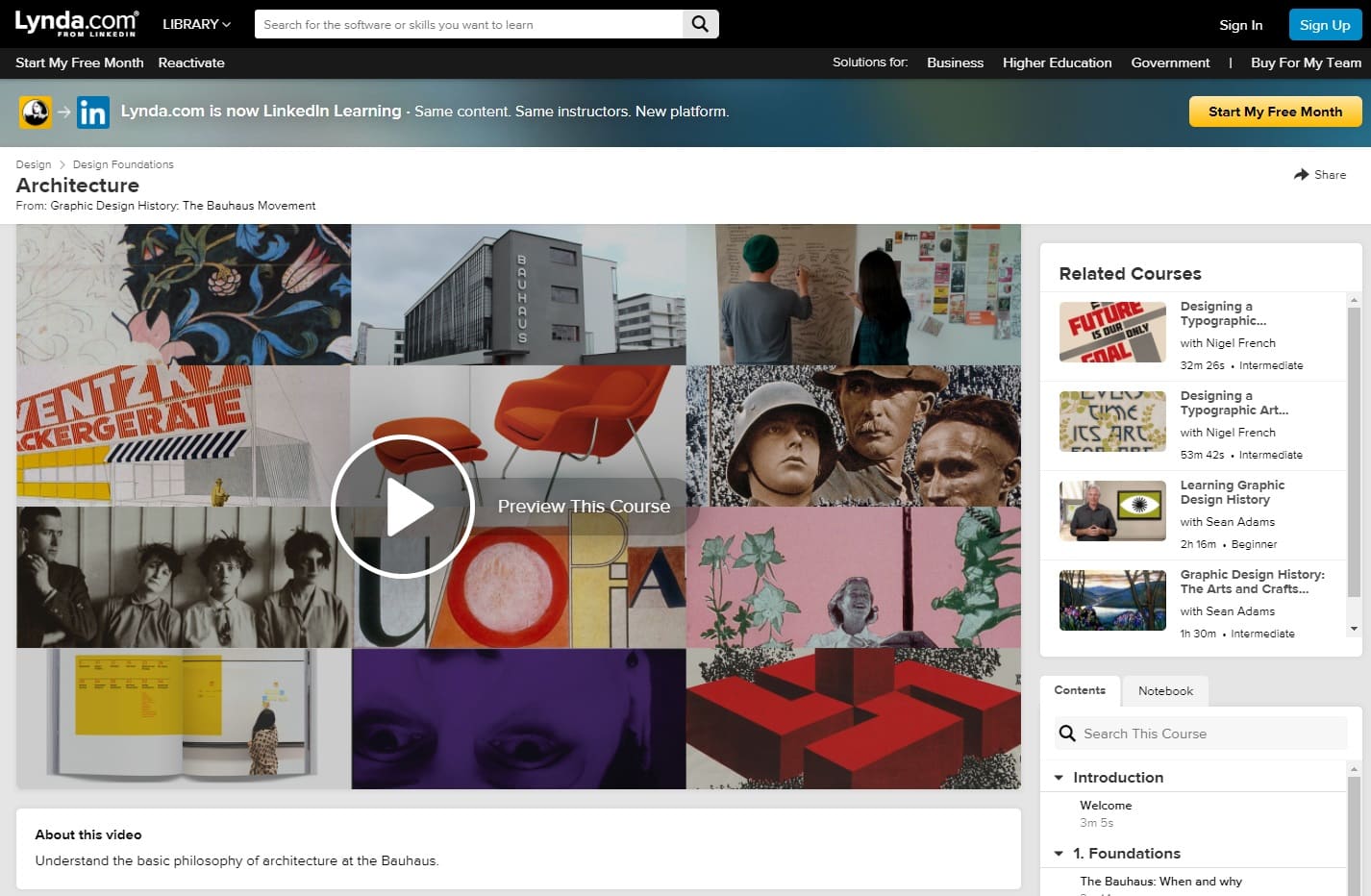Click the Related Courses heading

(x=1130, y=274)
